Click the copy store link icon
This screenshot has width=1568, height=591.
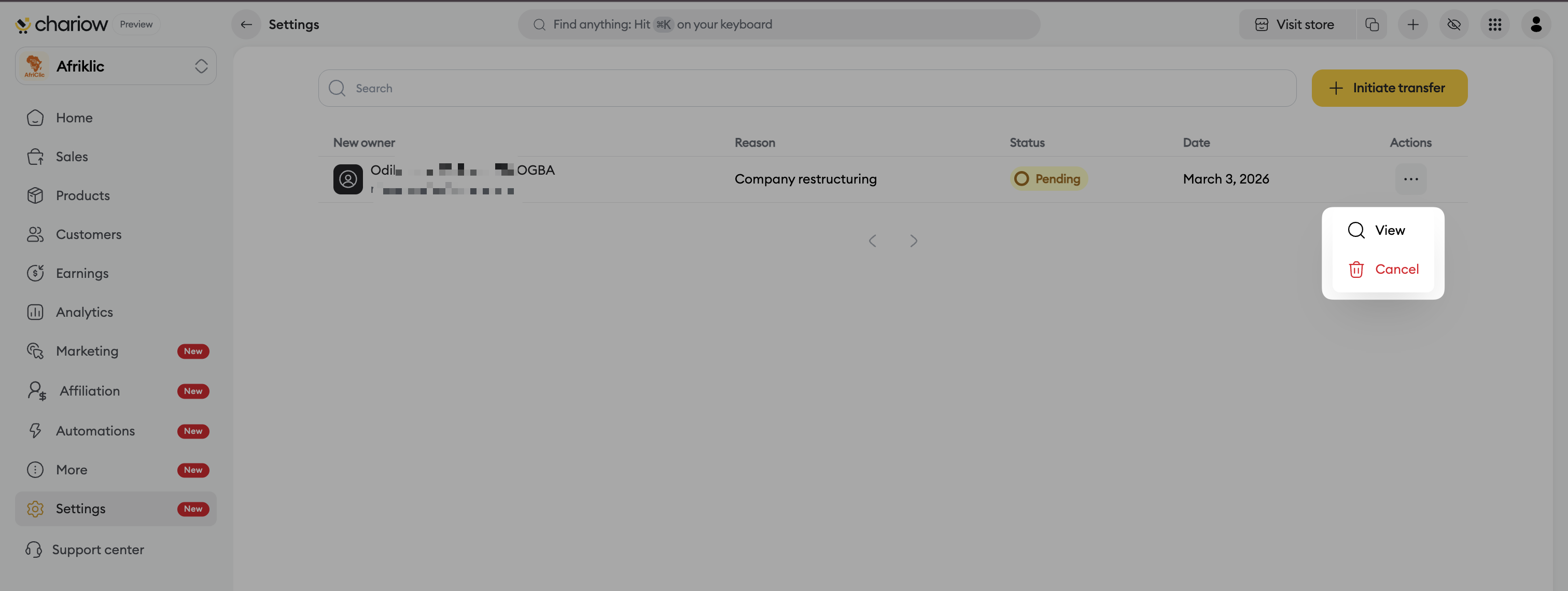(1372, 24)
